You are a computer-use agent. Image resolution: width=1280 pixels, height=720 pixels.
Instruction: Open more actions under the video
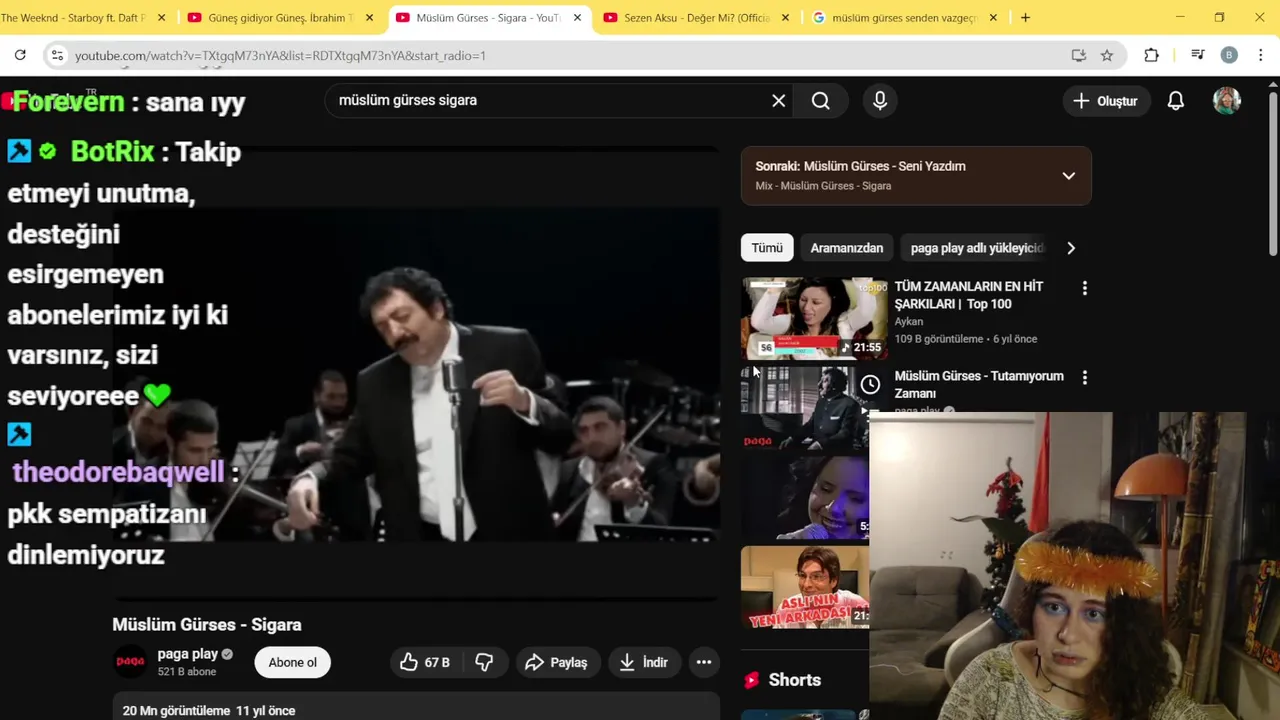704,662
